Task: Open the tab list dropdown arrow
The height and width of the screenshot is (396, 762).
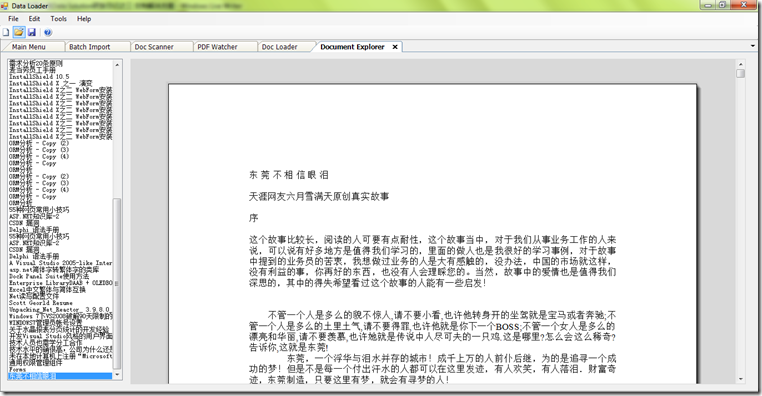Action: [753, 46]
